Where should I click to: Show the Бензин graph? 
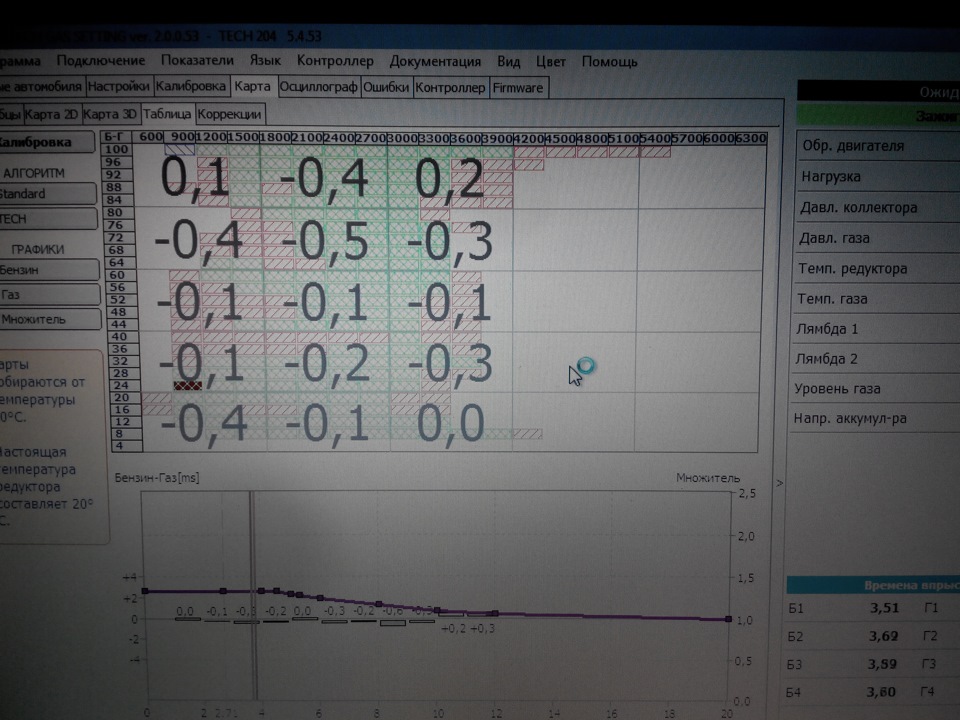pyautogui.click(x=49, y=270)
